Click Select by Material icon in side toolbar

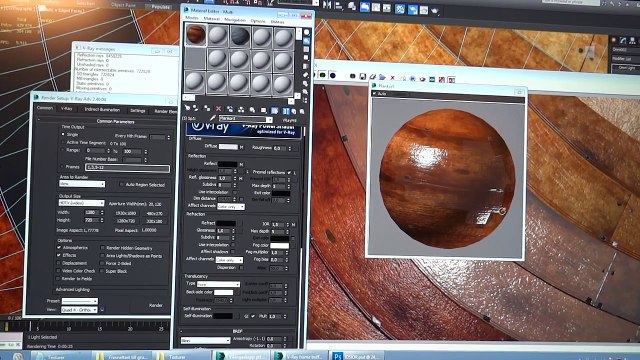coord(305,92)
